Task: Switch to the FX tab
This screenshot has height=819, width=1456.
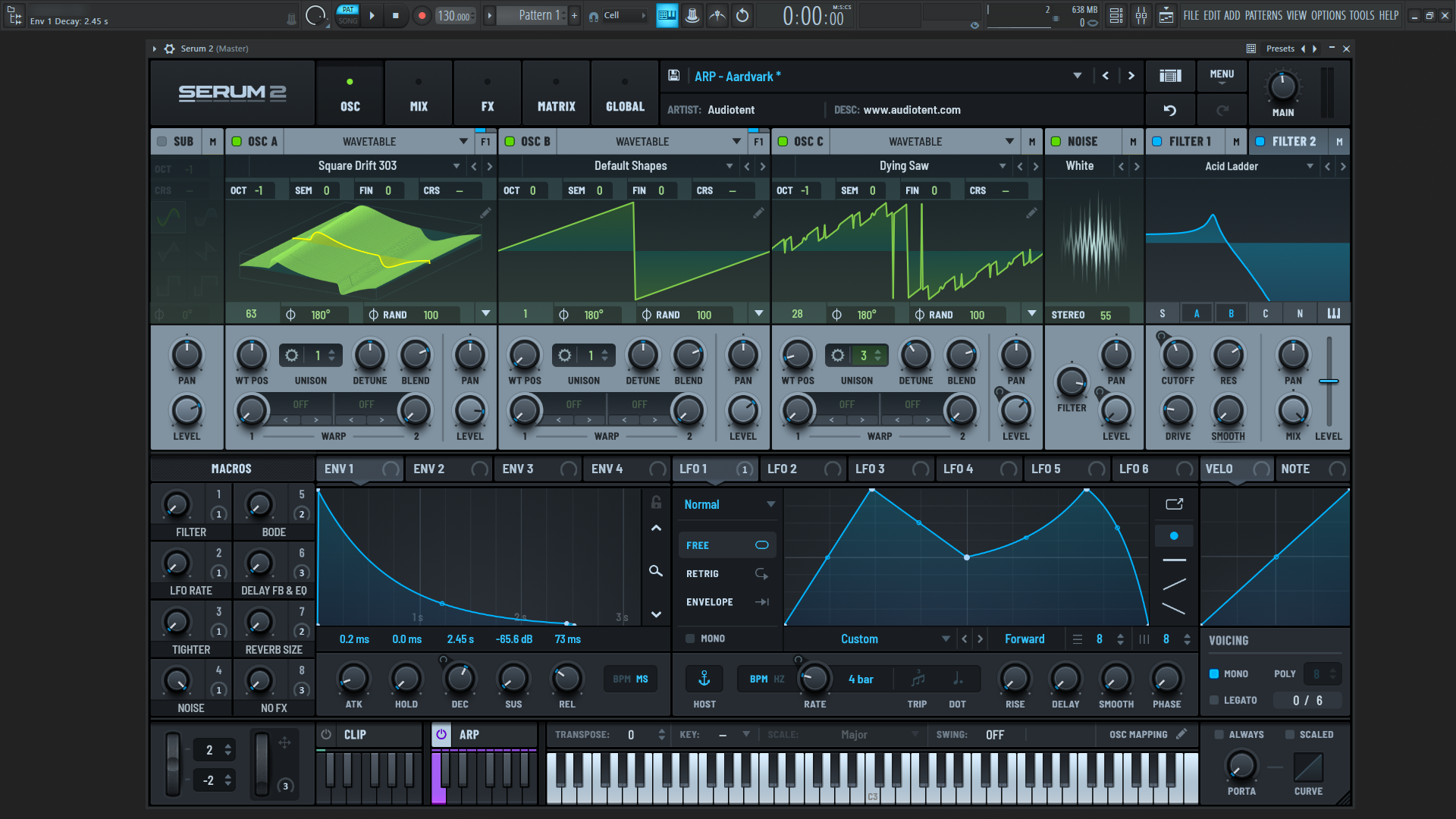Action: [x=488, y=93]
